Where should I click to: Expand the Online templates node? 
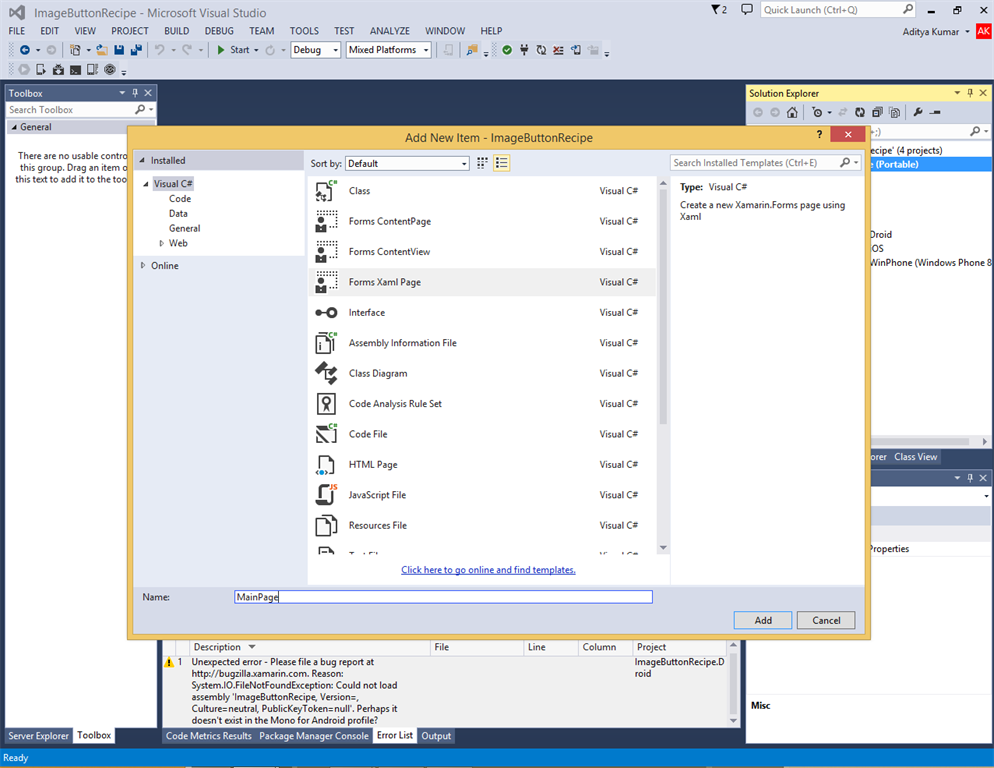click(143, 266)
